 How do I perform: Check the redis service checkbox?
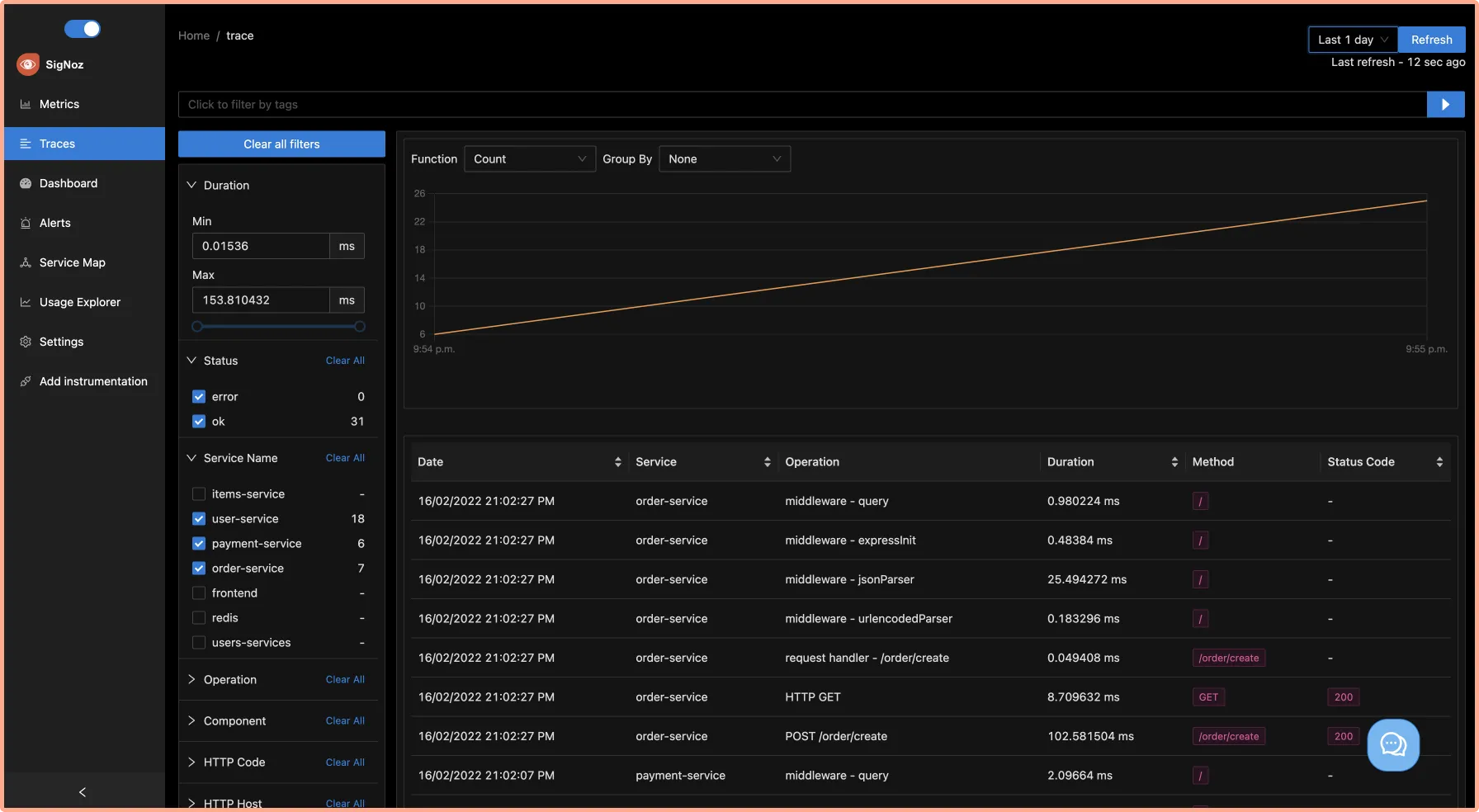(x=199, y=618)
